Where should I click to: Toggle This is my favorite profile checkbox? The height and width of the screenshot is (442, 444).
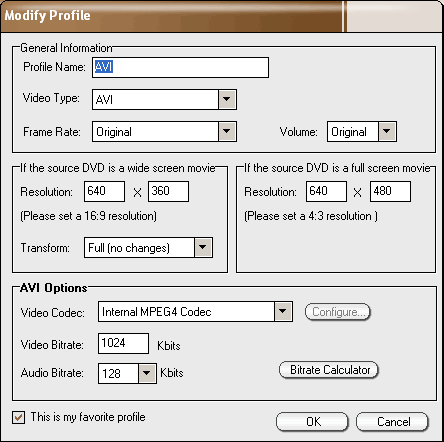pos(18,417)
